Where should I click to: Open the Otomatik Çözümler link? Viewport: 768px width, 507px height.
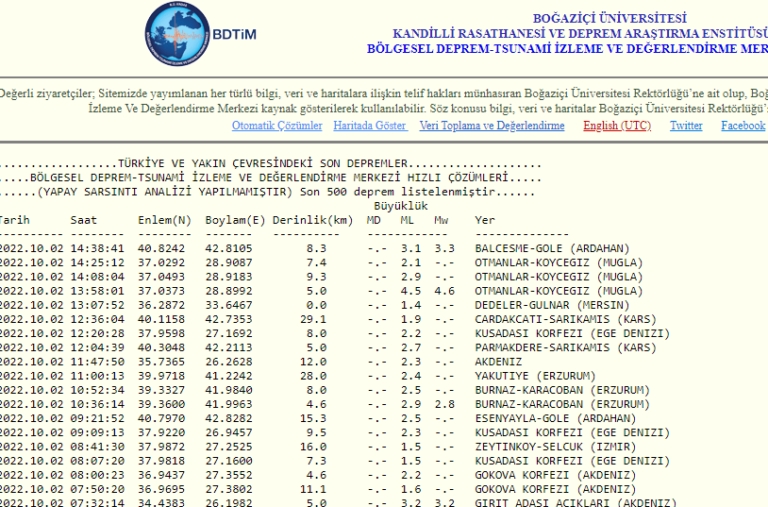[277, 126]
